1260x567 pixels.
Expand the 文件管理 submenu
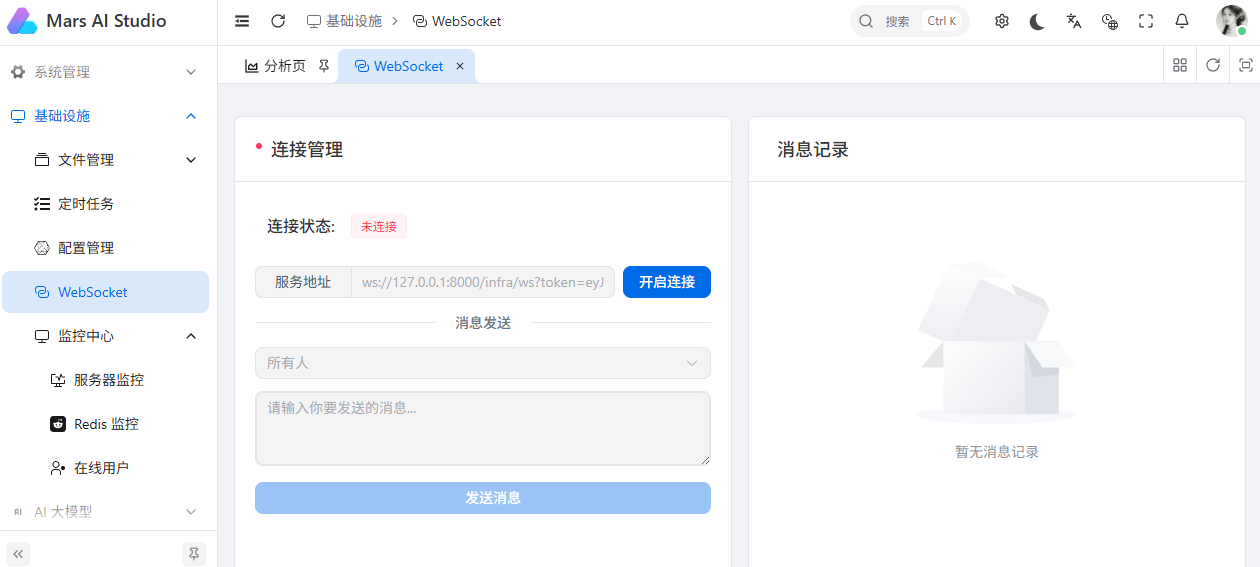[105, 160]
